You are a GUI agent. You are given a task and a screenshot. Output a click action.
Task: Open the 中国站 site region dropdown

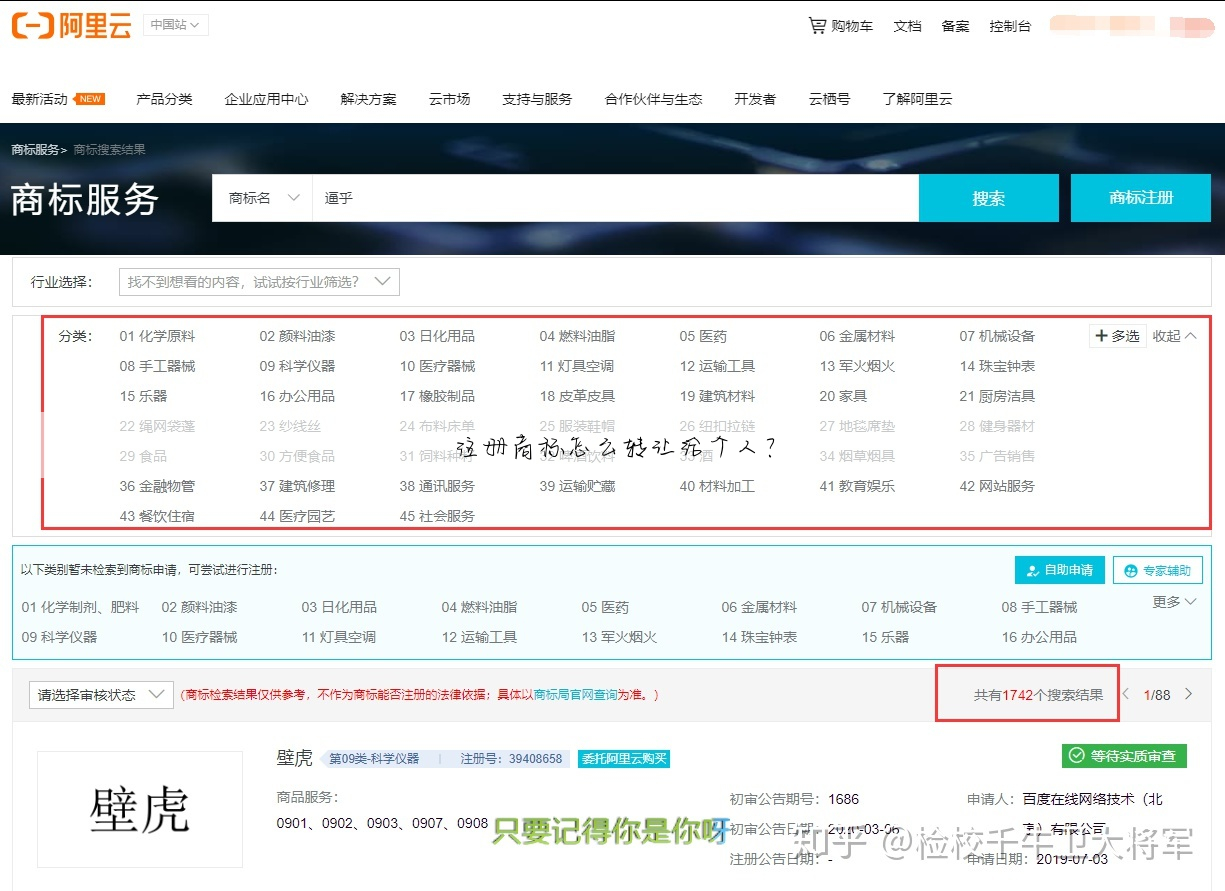click(x=175, y=24)
